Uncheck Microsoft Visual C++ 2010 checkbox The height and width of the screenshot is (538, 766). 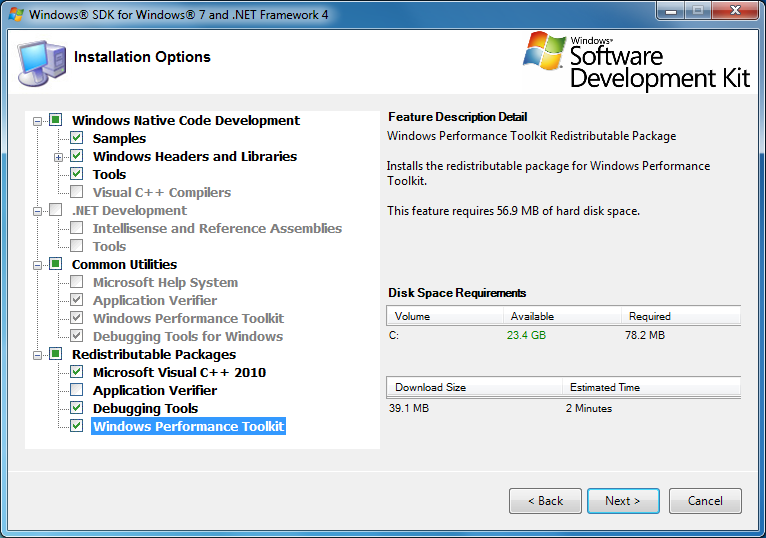(x=77, y=373)
